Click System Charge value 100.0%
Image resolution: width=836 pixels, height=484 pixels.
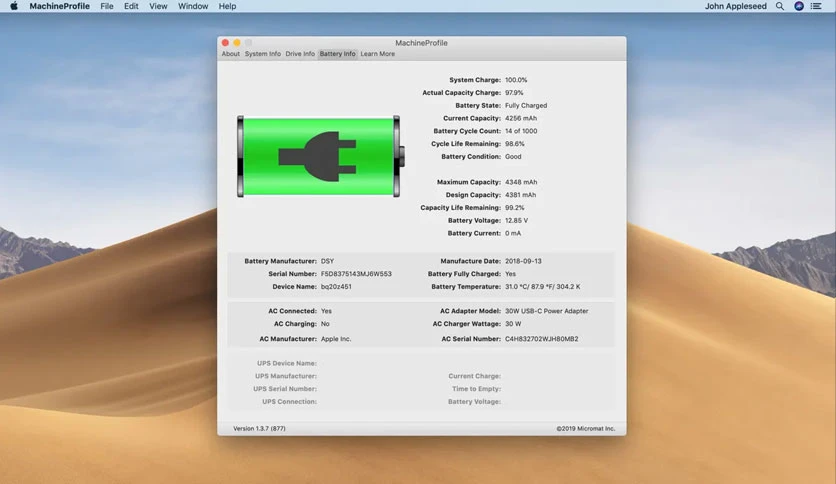coord(516,80)
